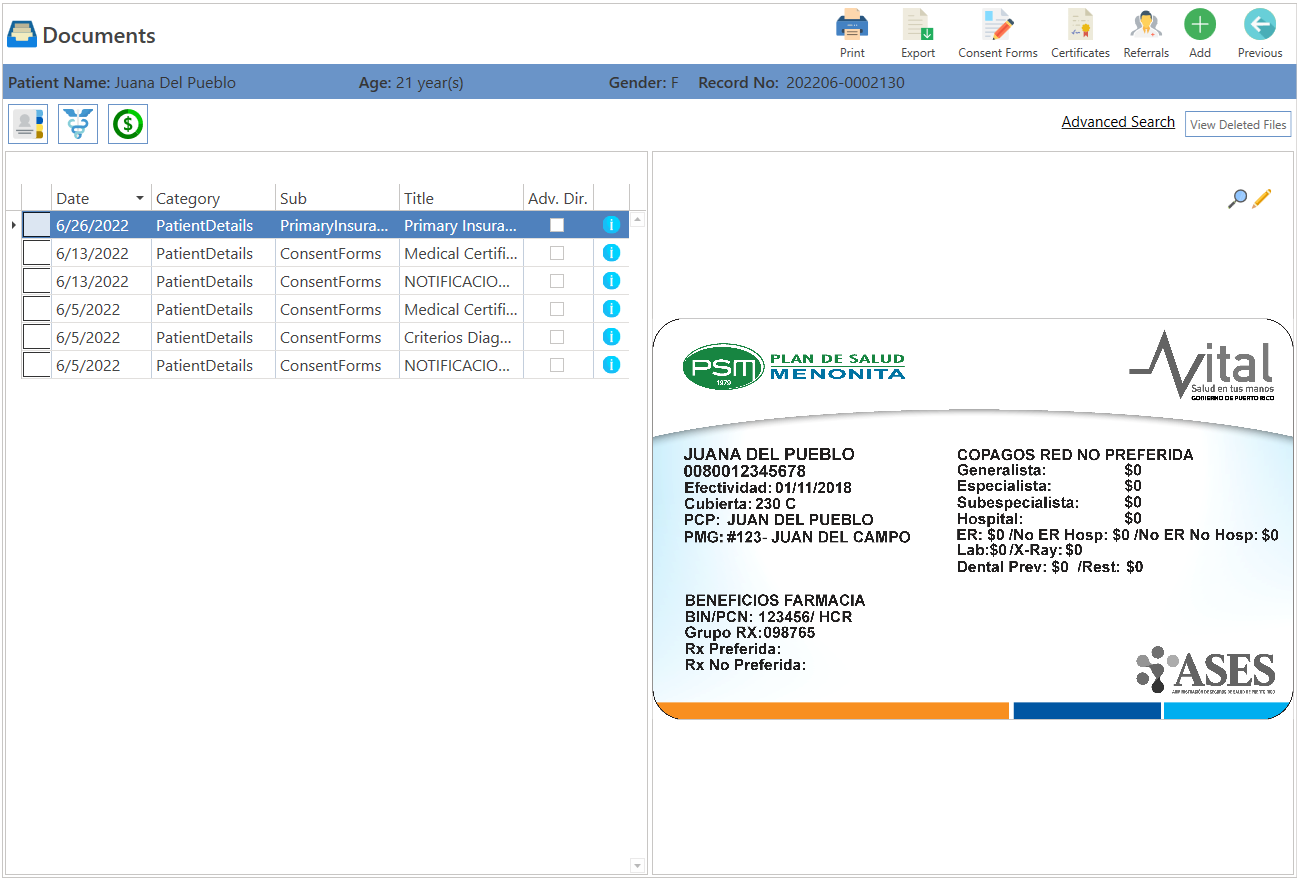Image resolution: width=1302 pixels, height=880 pixels.
Task: Click the Date column header label
Action: click(73, 198)
